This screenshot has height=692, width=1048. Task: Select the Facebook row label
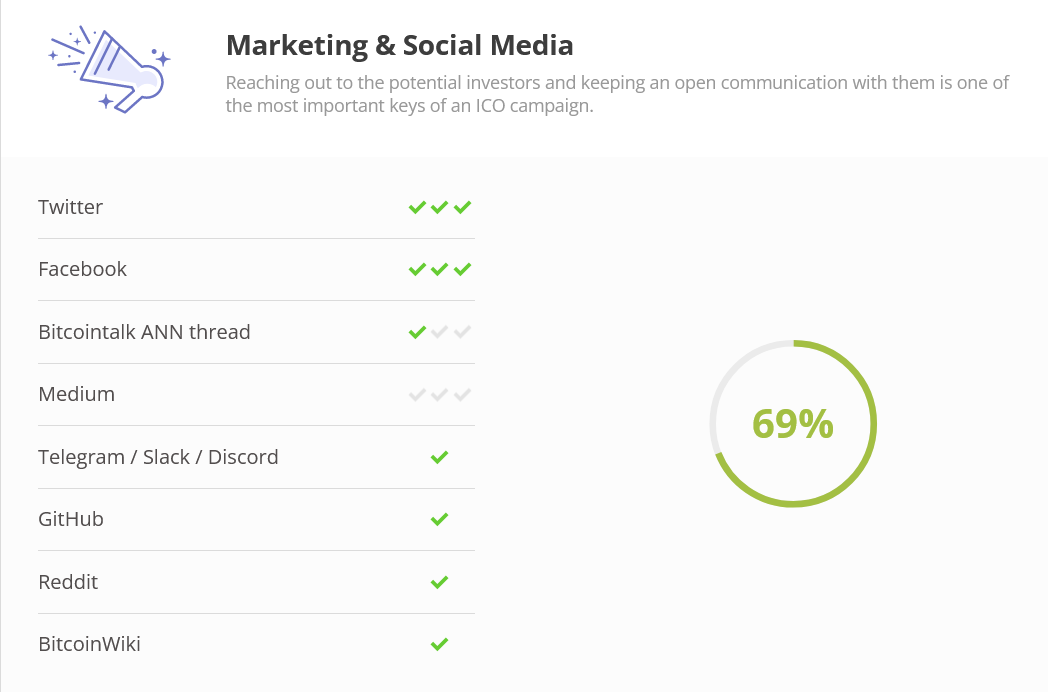82,269
